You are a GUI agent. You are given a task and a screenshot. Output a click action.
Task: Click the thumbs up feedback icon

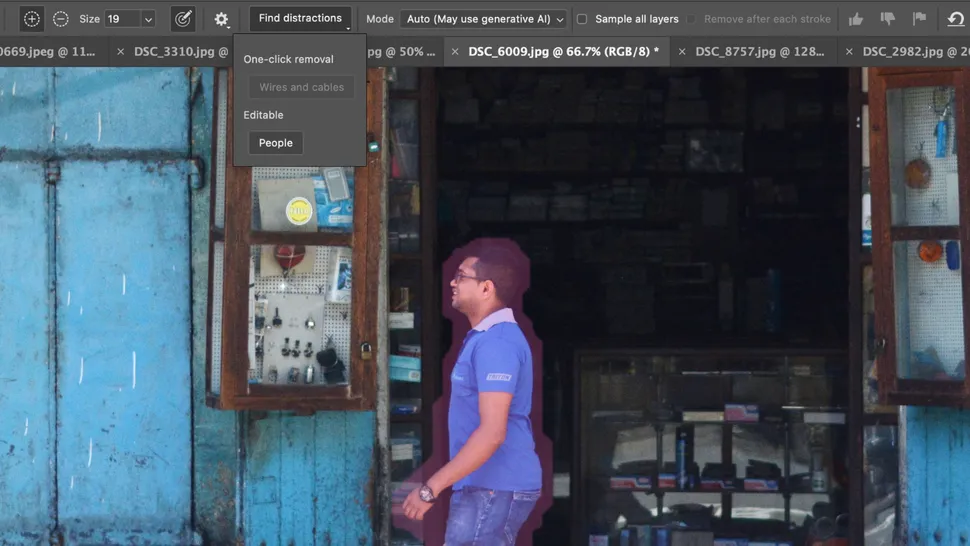pos(856,19)
